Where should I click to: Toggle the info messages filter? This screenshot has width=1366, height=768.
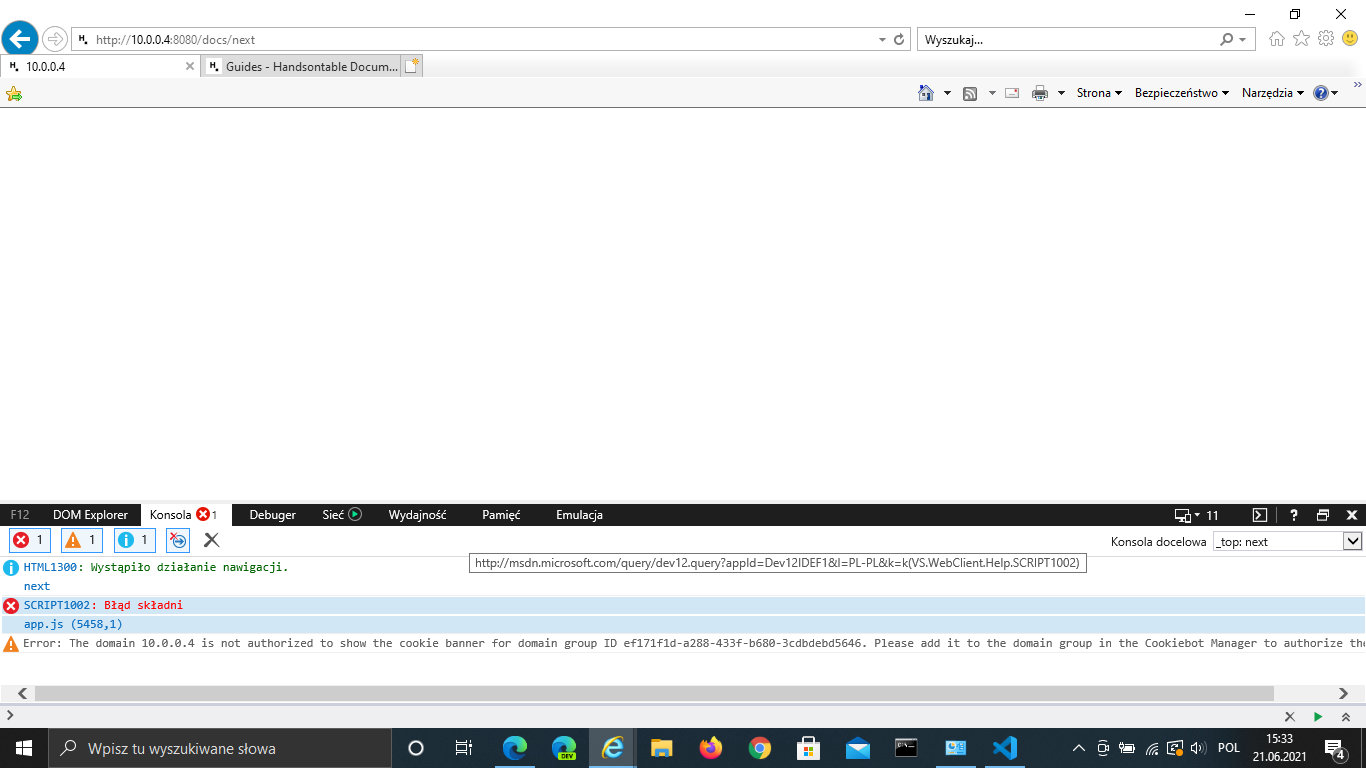133,540
